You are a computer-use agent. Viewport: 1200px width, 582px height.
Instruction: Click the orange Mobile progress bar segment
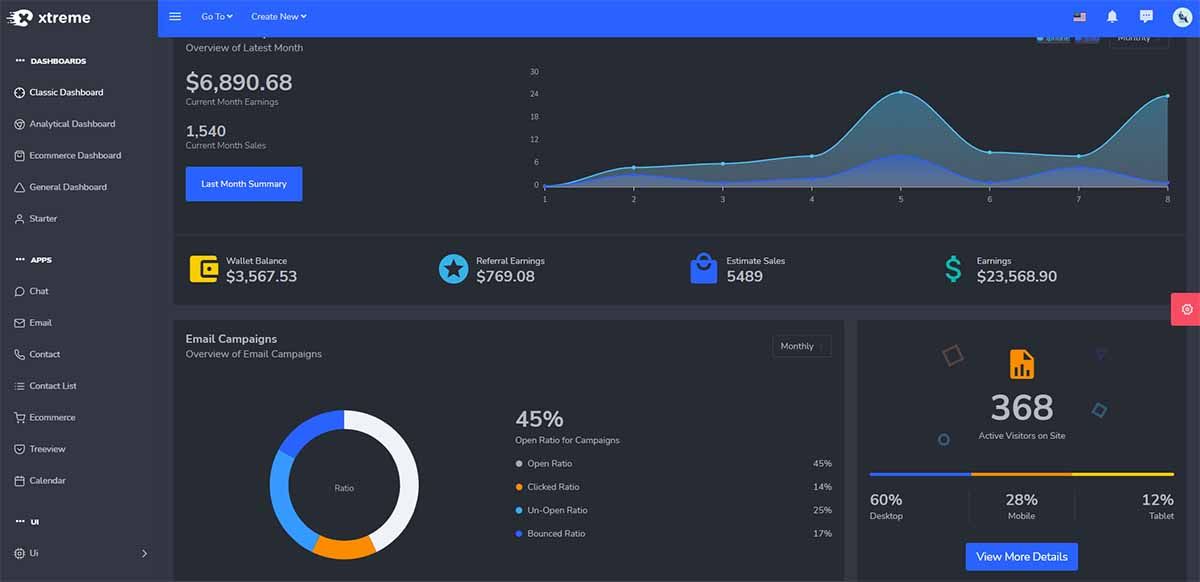point(1021,474)
